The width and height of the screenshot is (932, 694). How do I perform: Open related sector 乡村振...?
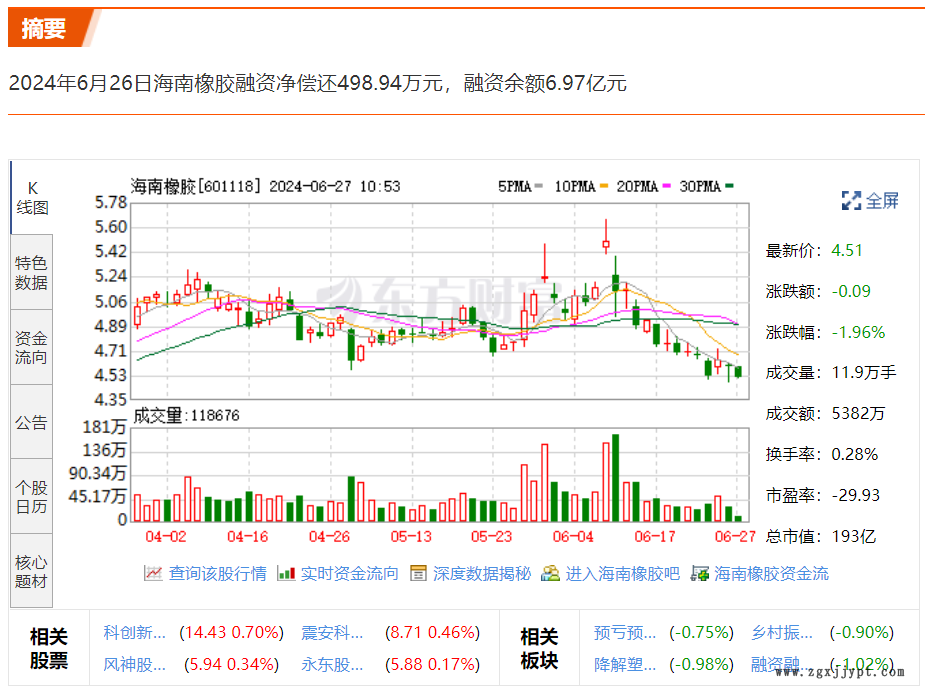tap(782, 632)
